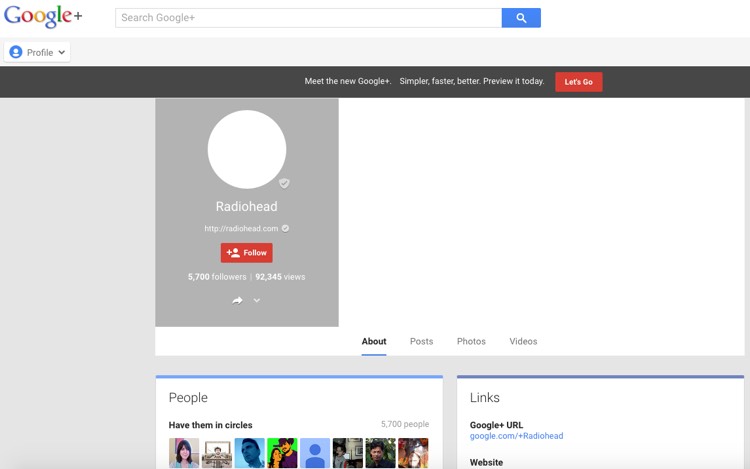Screen dimensions: 750x469
Task: Open follower thumbnail with green background couple
Action: pos(282,453)
